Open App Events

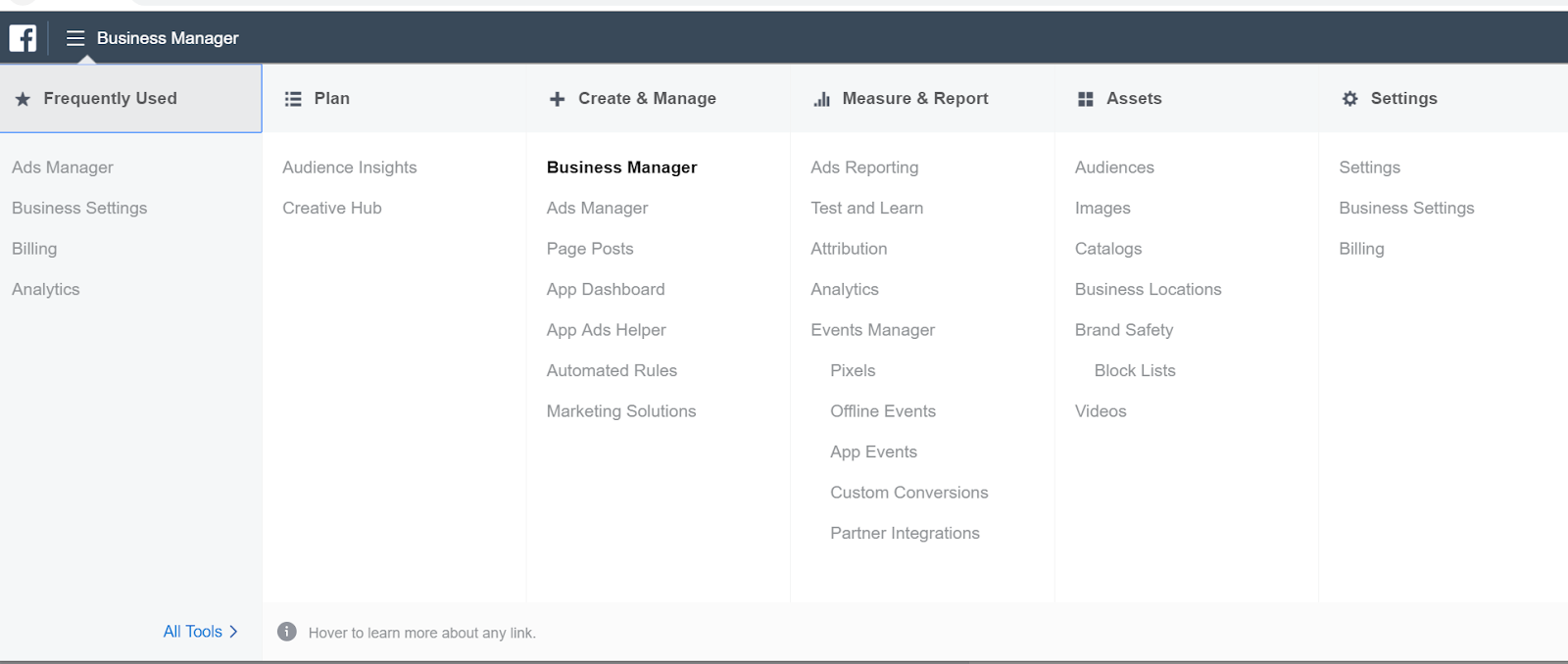[x=874, y=451]
